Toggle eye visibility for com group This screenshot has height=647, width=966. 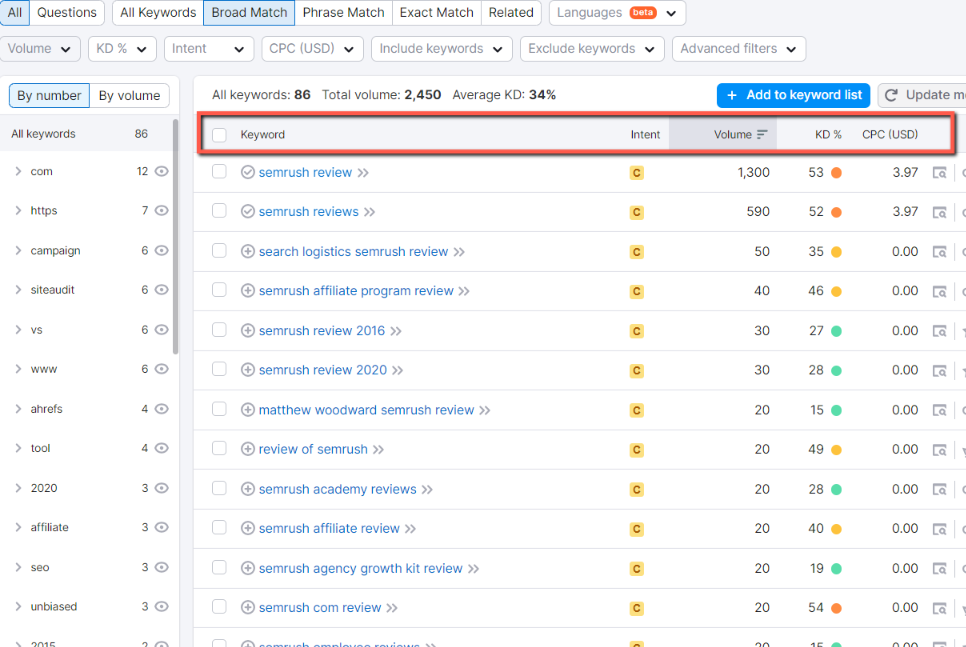click(161, 171)
